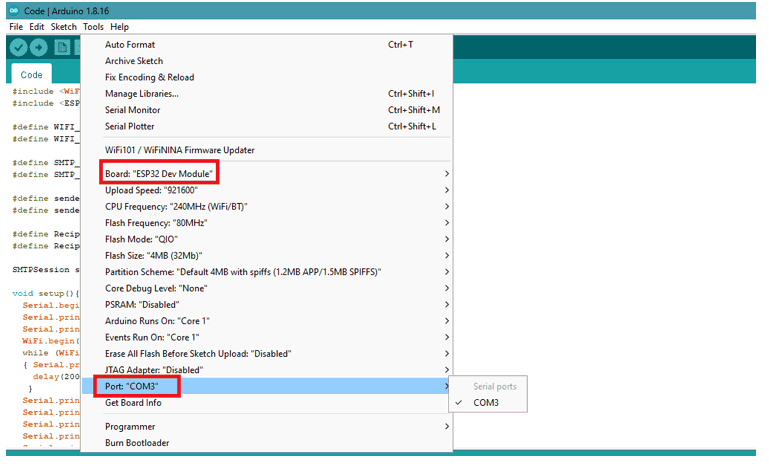The width and height of the screenshot is (769, 464).
Task: Expand the Board "ESP32 Dev Module" submenu
Action: (160, 173)
